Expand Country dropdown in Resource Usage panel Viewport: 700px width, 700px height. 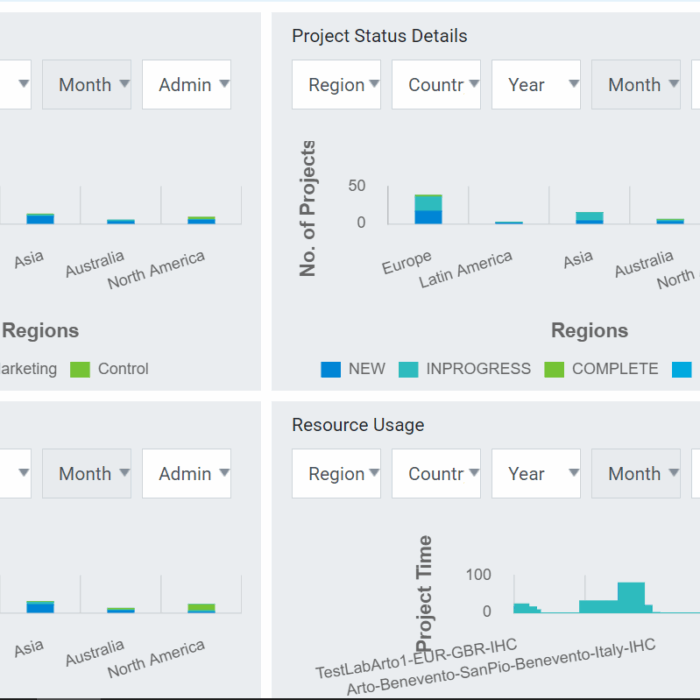(436, 473)
